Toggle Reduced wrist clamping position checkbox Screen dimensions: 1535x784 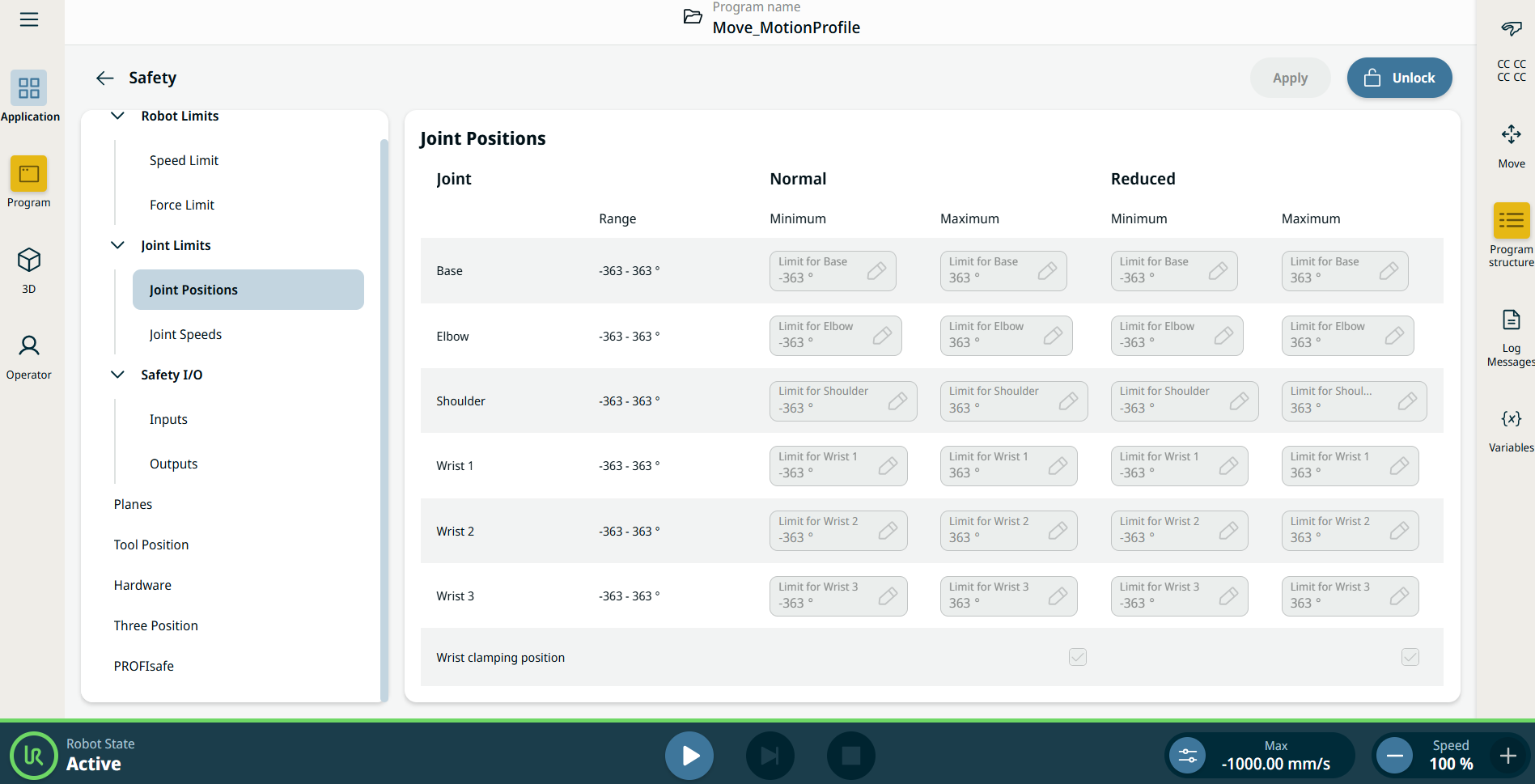pos(1410,657)
